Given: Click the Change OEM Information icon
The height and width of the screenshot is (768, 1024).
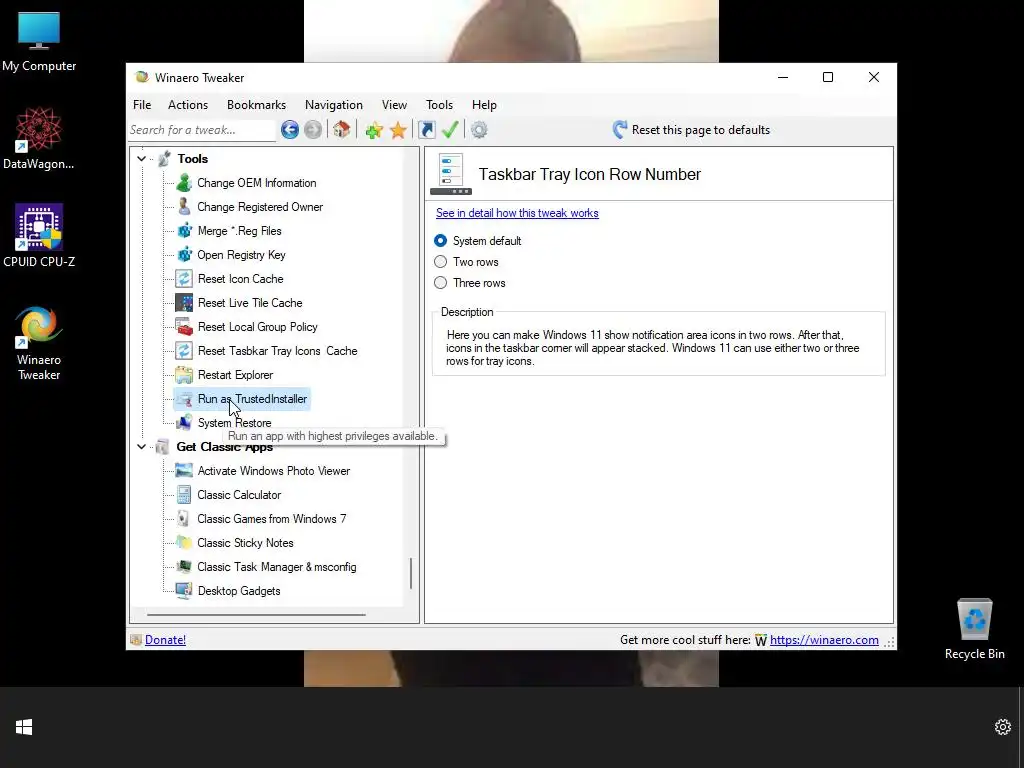Looking at the screenshot, I should (184, 183).
